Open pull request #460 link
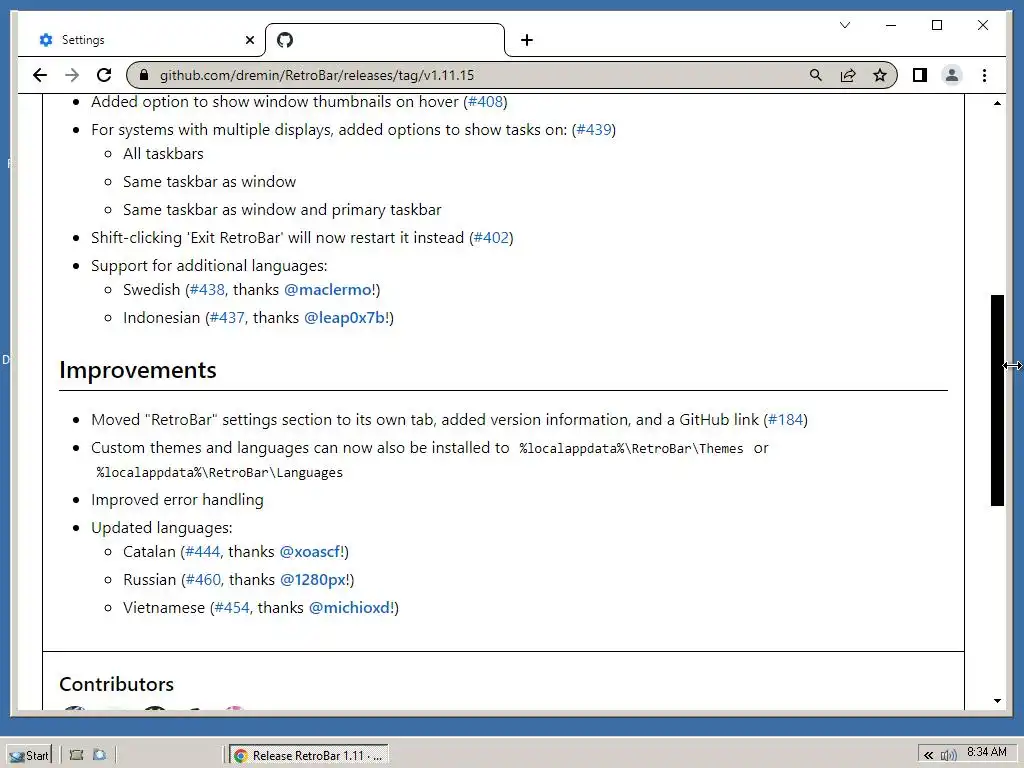Image resolution: width=1024 pixels, height=768 pixels. tap(204, 580)
